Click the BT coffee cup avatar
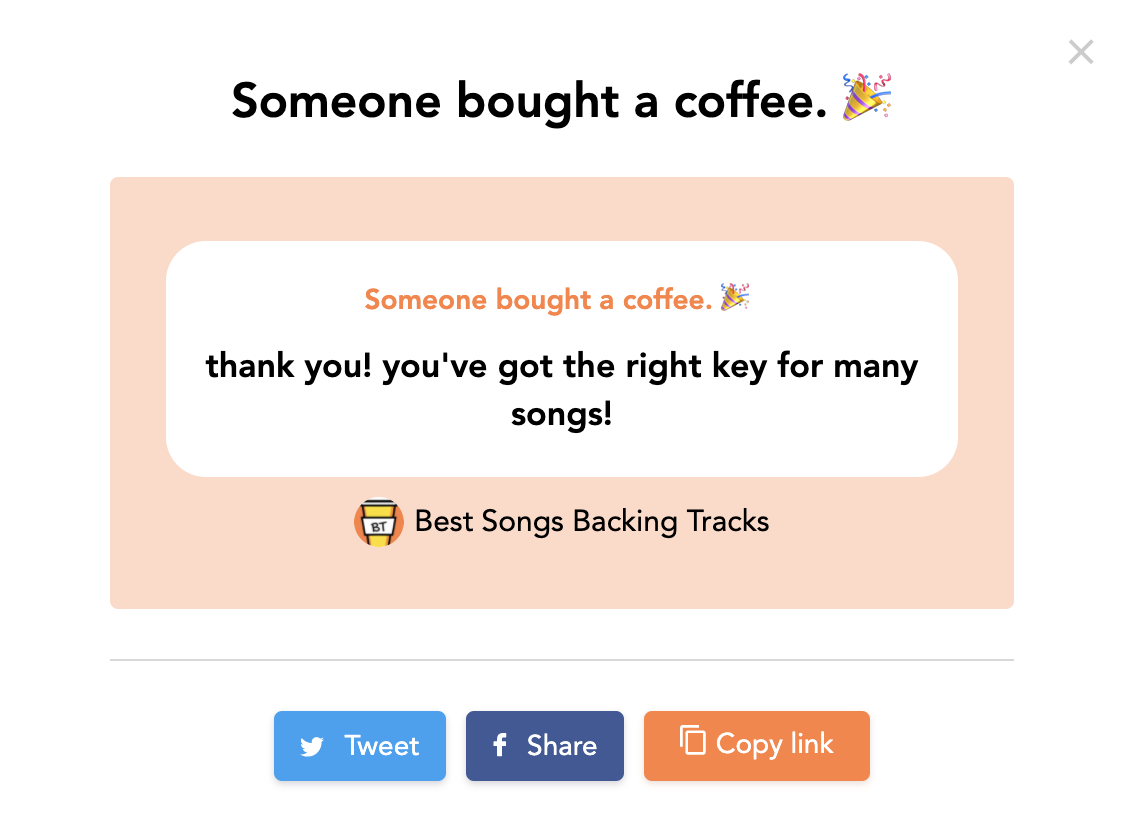Screen dimensions: 1126x814 [x=378, y=523]
